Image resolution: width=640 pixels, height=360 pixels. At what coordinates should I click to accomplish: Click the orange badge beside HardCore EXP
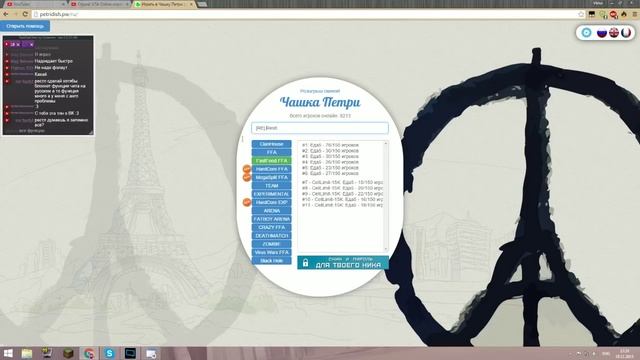(x=247, y=202)
